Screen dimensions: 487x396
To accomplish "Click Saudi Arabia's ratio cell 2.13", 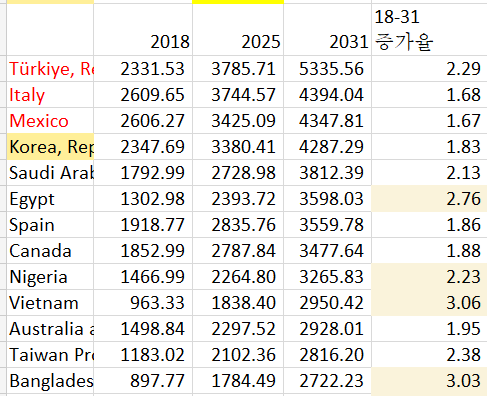I will pyautogui.click(x=429, y=173).
